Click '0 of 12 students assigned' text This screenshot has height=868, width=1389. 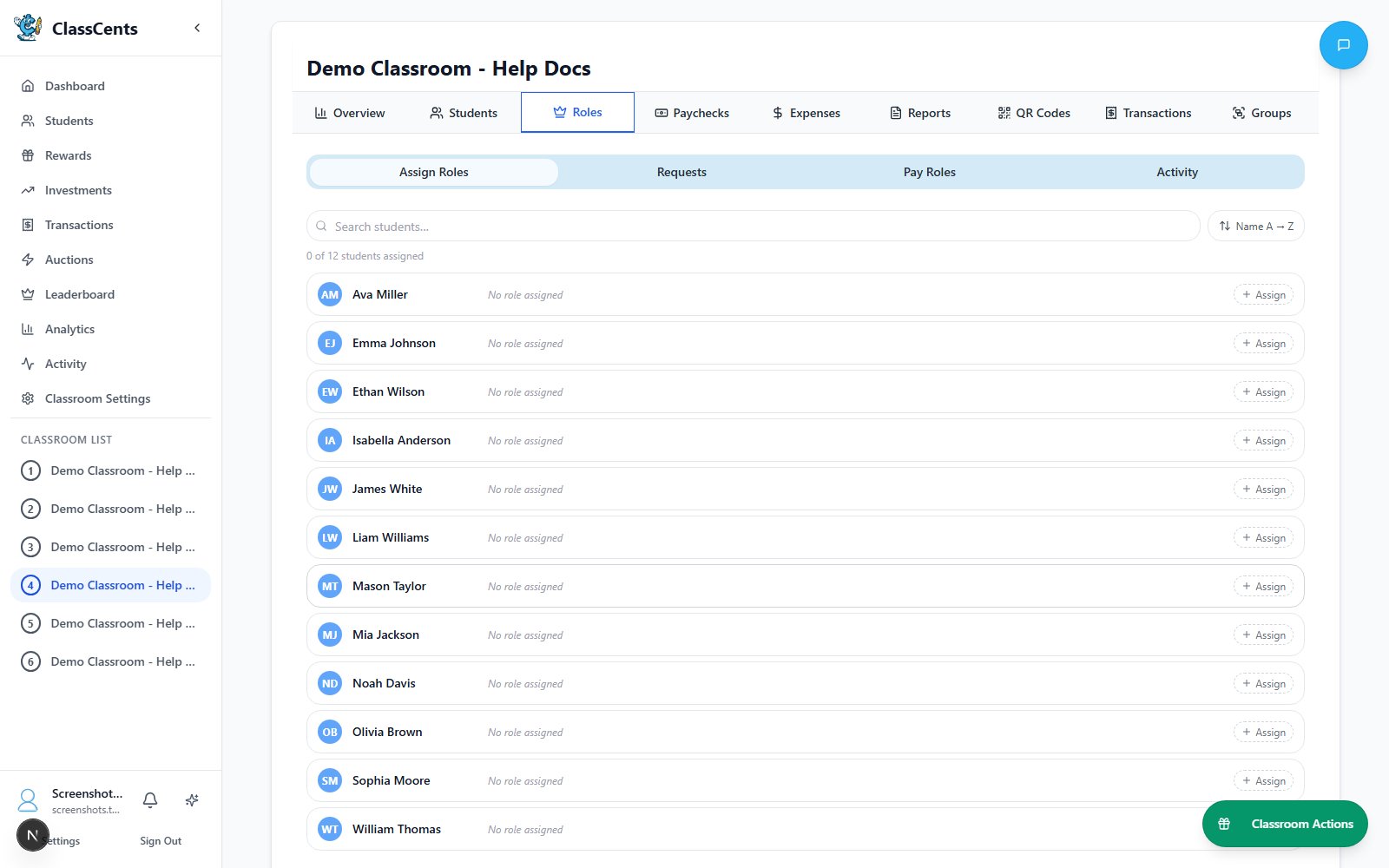click(365, 256)
